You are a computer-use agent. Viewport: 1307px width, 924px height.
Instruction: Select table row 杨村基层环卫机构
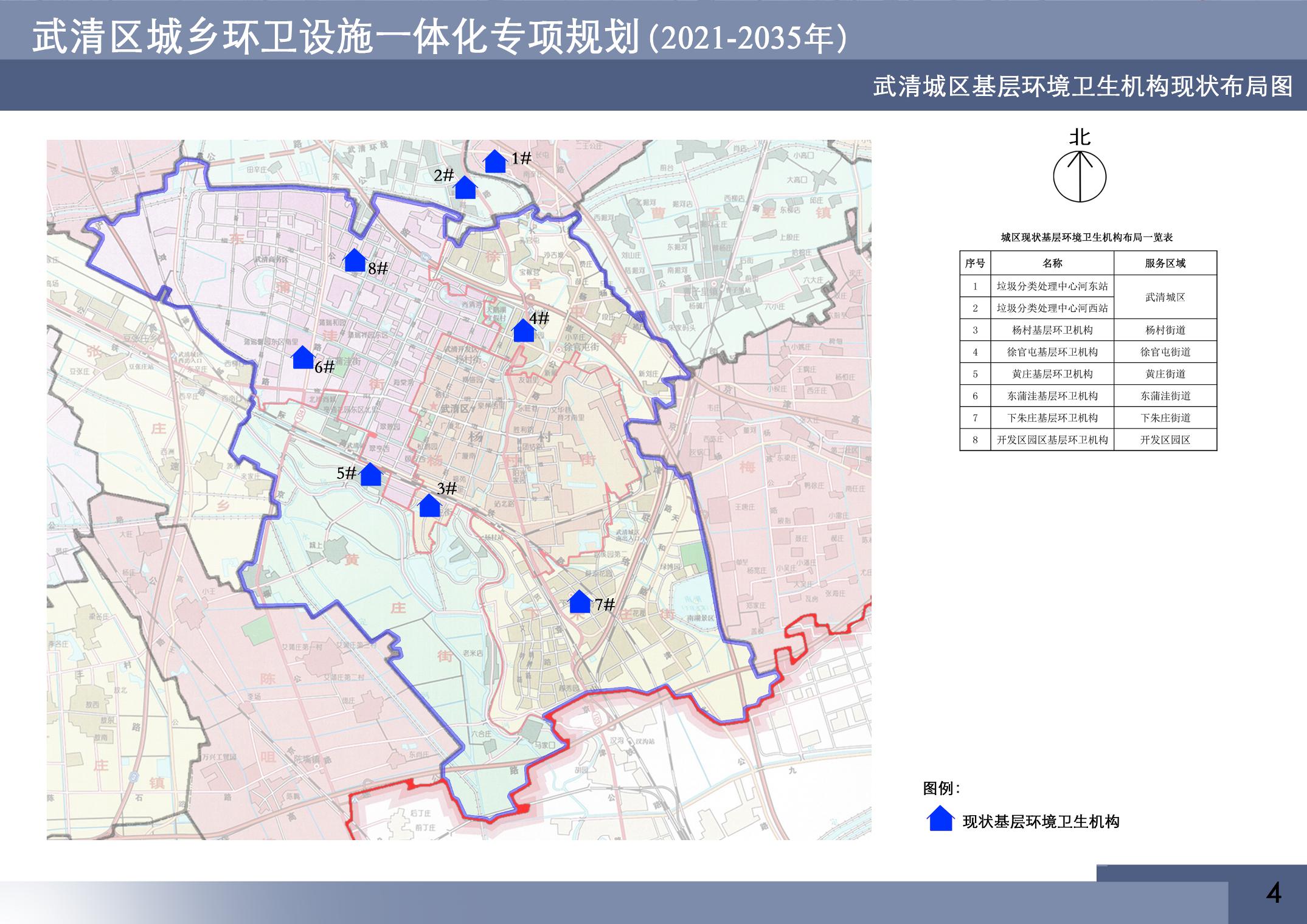[x=1052, y=330]
